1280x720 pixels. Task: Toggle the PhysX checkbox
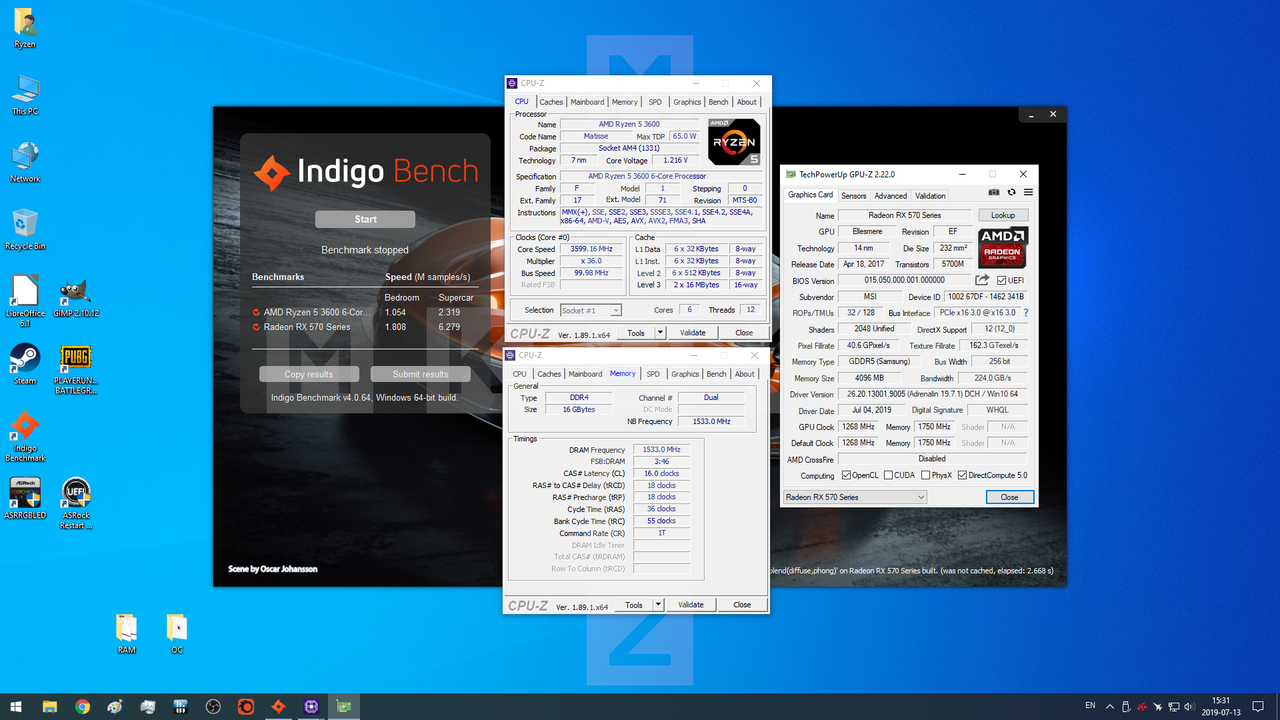(926, 475)
